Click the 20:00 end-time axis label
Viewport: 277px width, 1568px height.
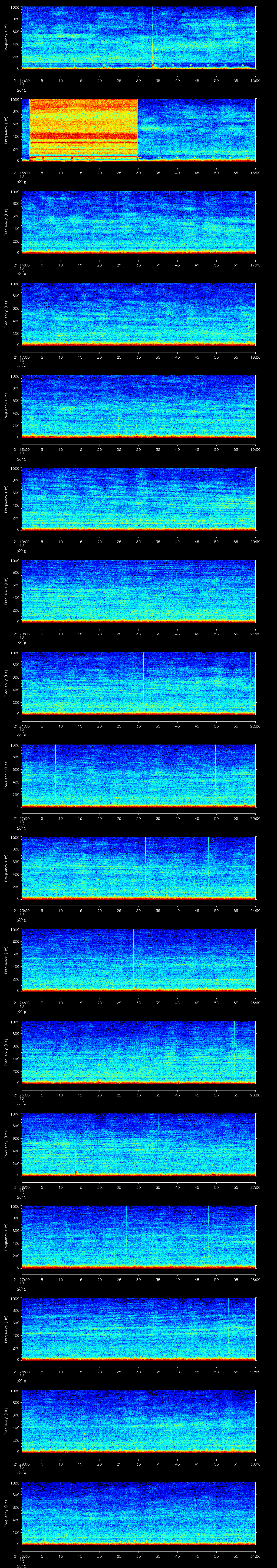click(x=256, y=542)
